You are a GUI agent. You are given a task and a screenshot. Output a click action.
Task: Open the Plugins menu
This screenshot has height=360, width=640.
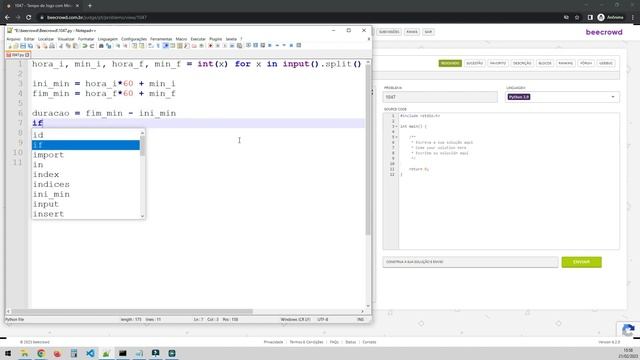pos(216,39)
